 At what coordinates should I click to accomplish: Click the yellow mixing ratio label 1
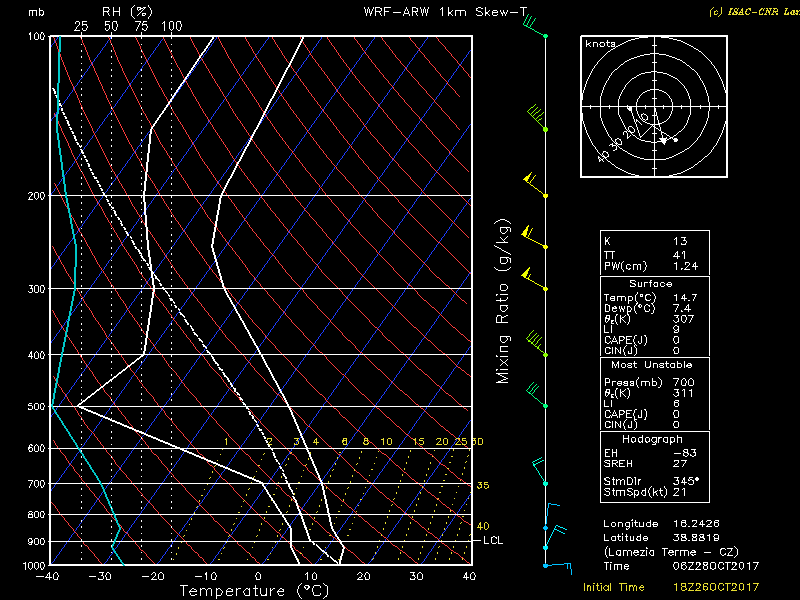[227, 442]
